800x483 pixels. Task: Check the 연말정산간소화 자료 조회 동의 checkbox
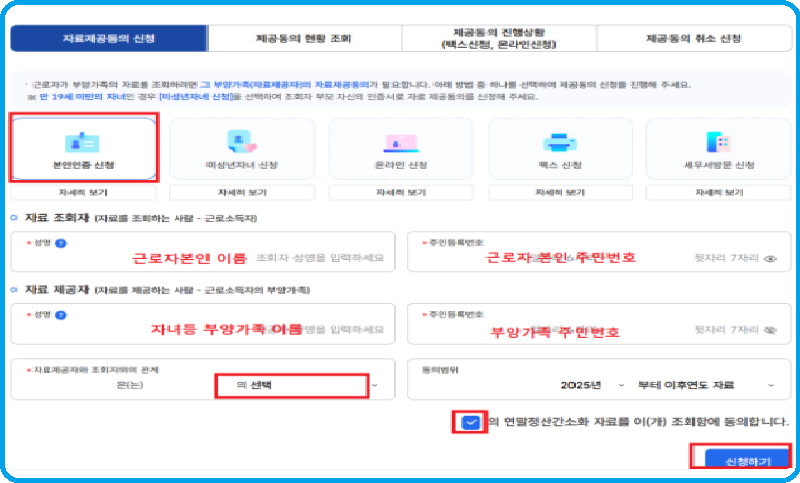(x=469, y=422)
